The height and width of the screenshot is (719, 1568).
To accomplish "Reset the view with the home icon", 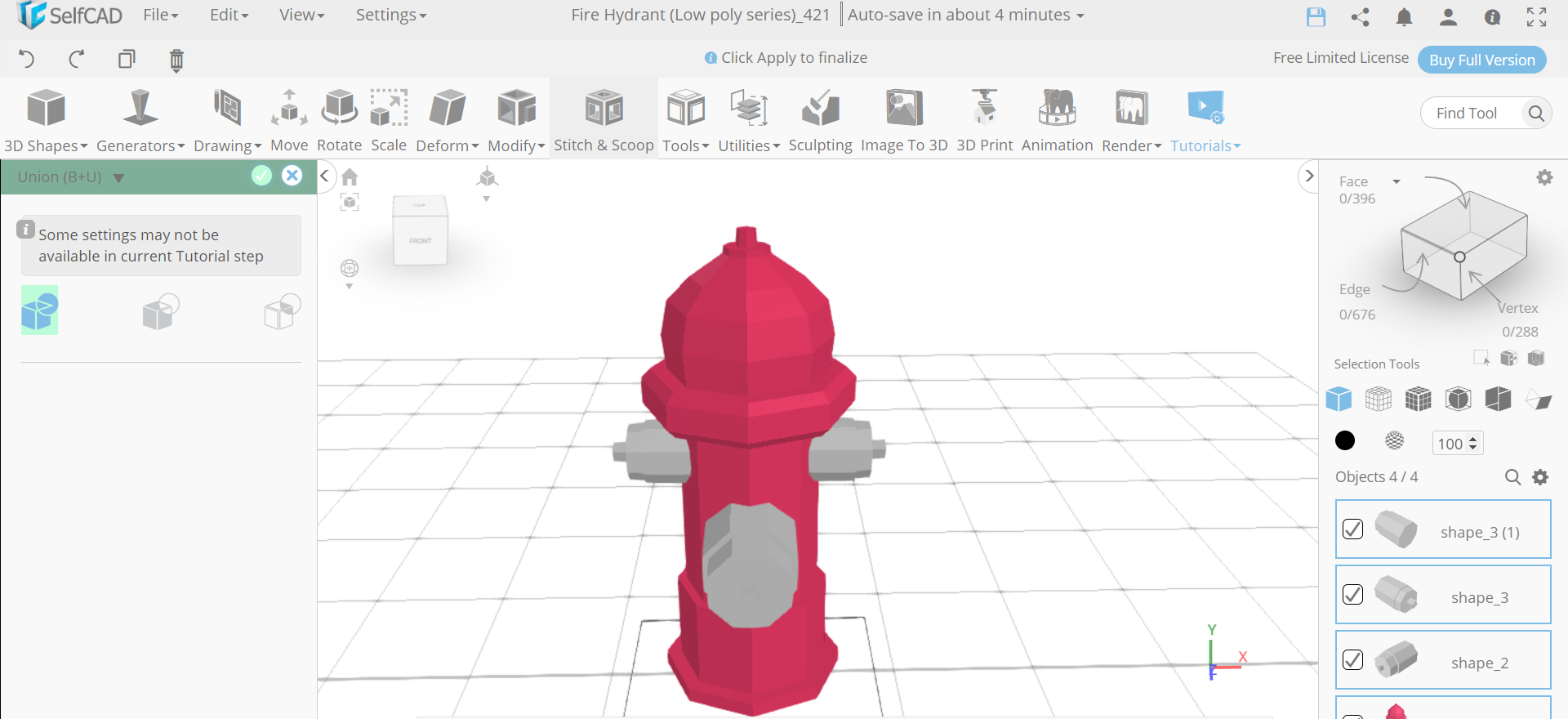I will (x=350, y=176).
